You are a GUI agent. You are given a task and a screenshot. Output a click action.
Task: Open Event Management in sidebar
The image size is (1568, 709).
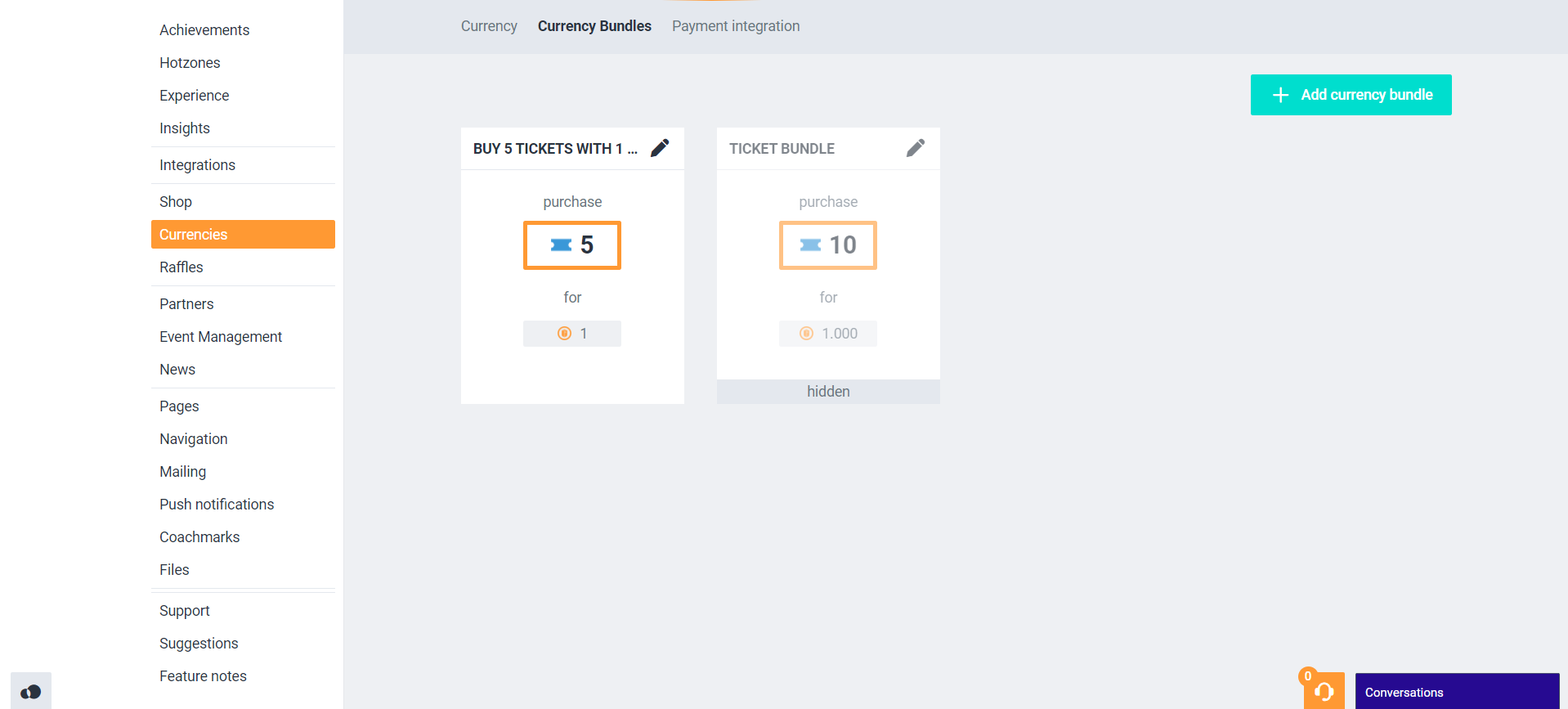point(221,337)
